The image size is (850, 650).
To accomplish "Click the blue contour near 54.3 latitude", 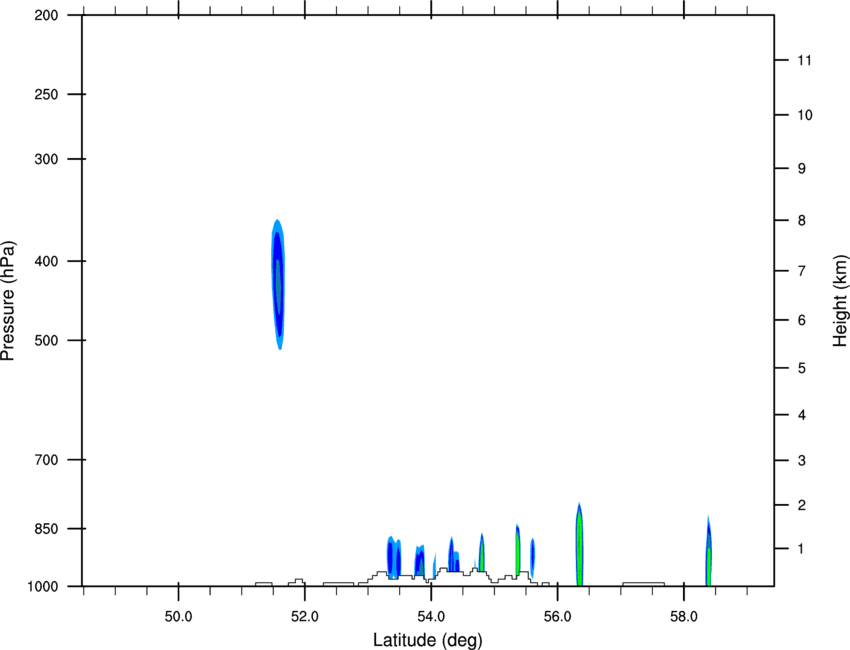I will tap(454, 554).
